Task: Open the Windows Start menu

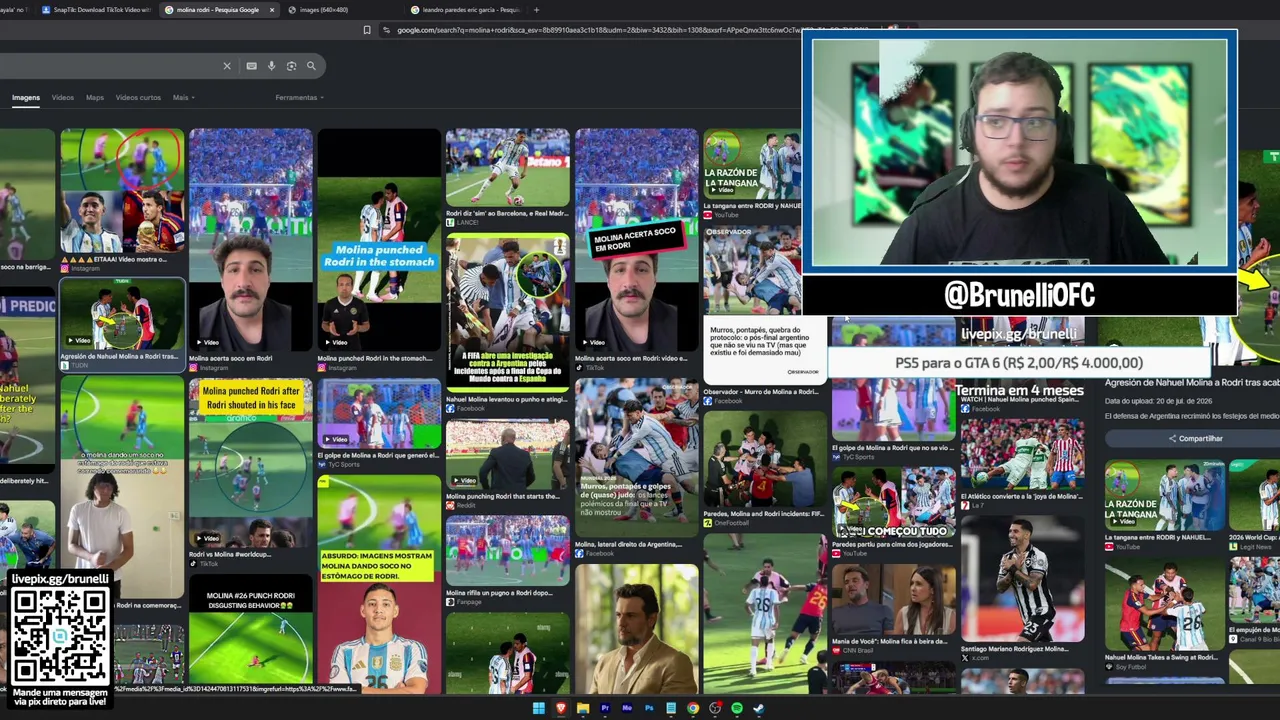Action: 538,708
